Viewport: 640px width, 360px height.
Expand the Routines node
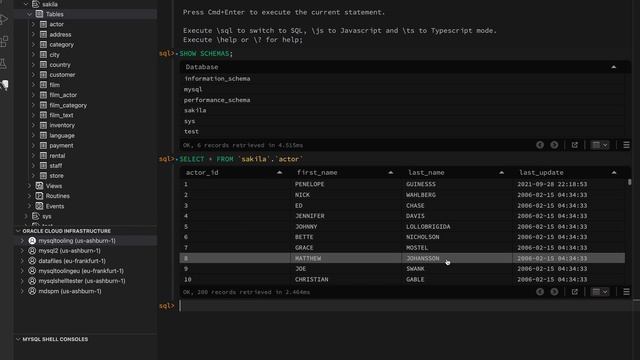(x=29, y=196)
